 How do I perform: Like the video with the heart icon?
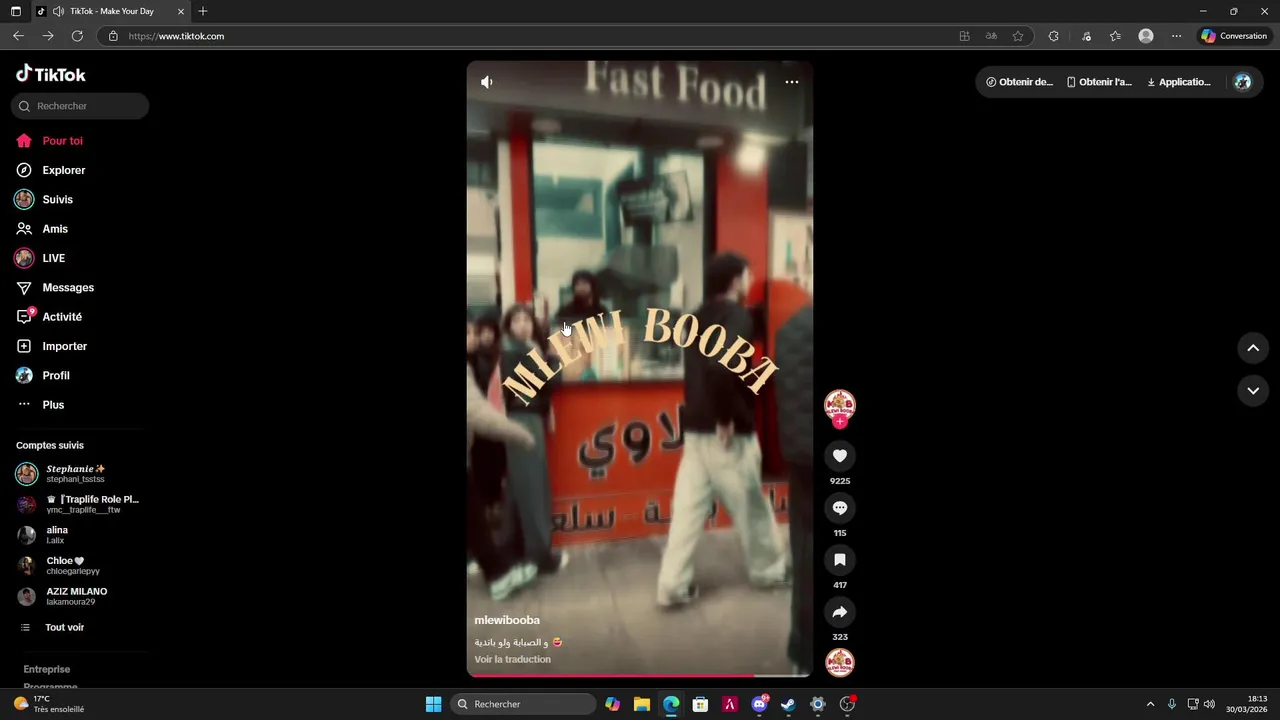click(x=840, y=456)
